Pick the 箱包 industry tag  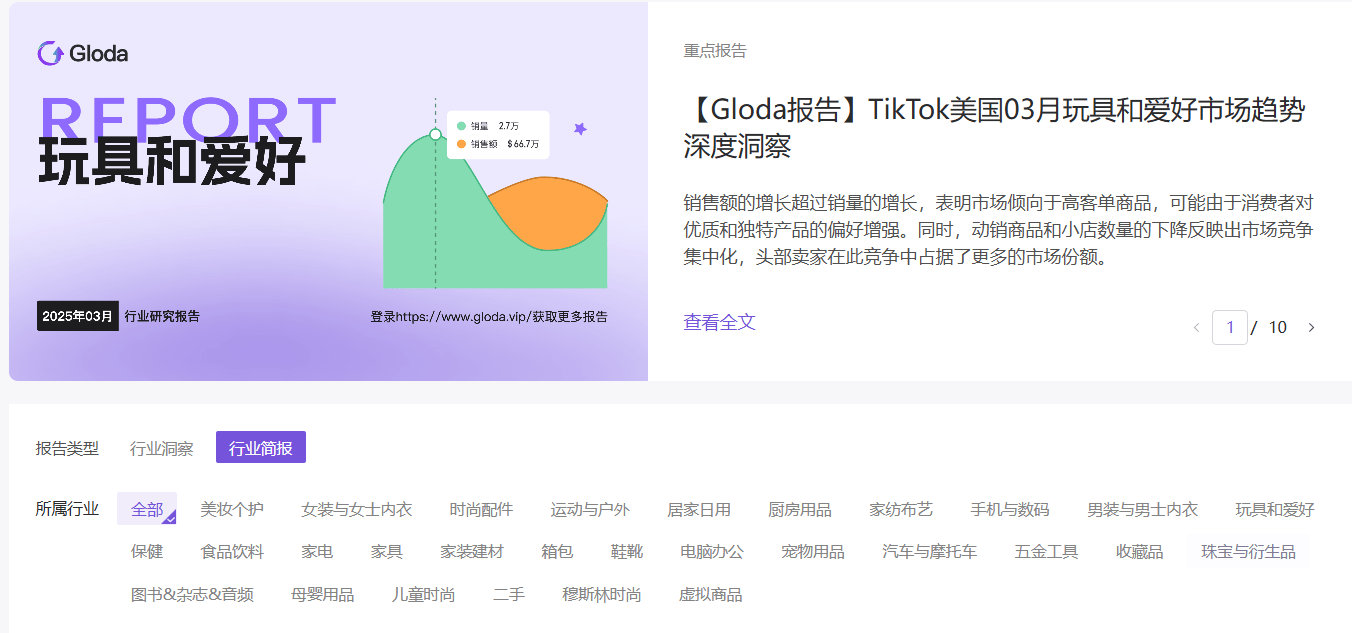click(x=557, y=551)
